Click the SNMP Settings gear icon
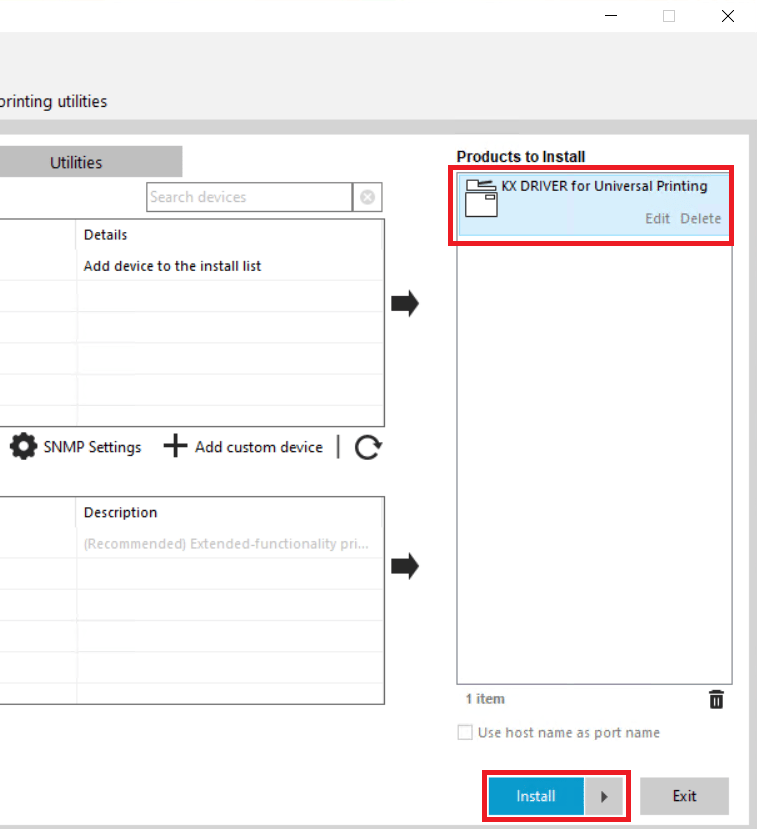Screen dimensions: 757x829 (x=23, y=446)
